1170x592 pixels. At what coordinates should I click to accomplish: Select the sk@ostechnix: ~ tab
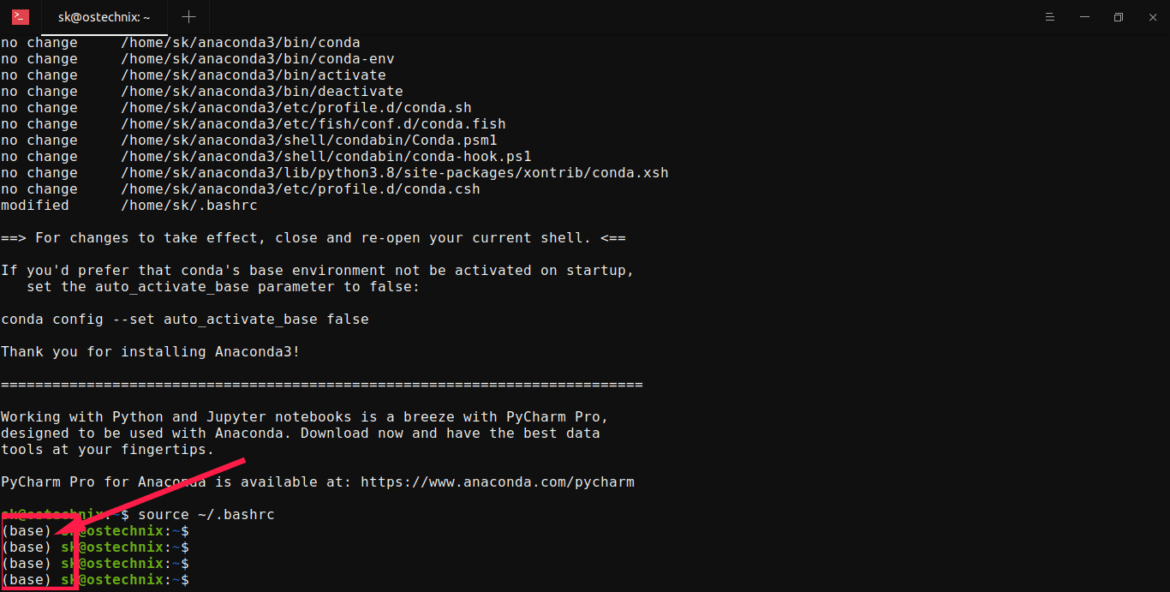pos(103,16)
